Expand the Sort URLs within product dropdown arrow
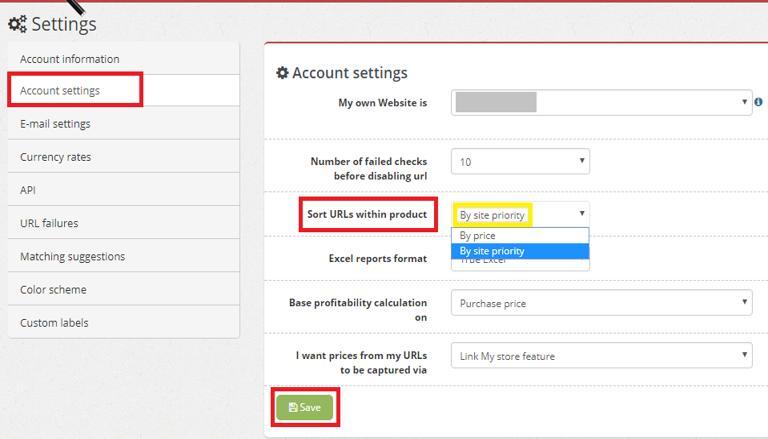This screenshot has height=439, width=768. point(582,213)
